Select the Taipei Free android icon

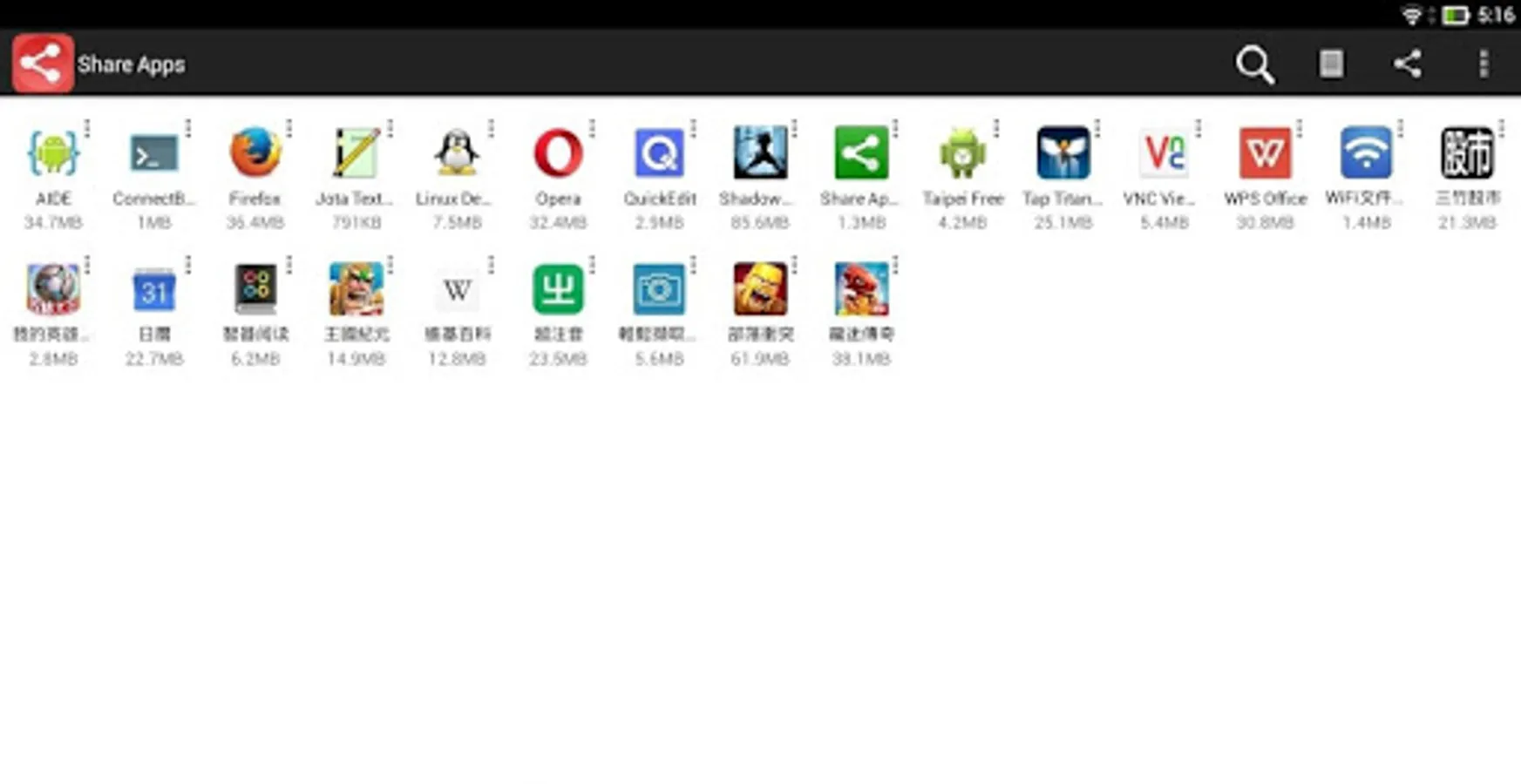point(962,153)
